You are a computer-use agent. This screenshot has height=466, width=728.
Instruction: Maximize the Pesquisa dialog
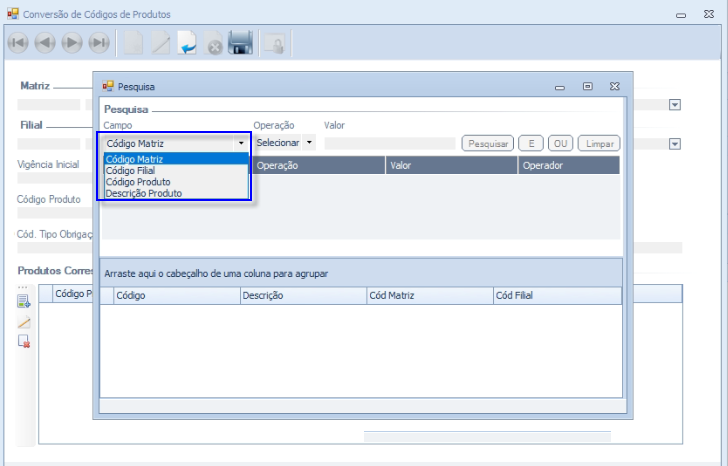[587, 86]
